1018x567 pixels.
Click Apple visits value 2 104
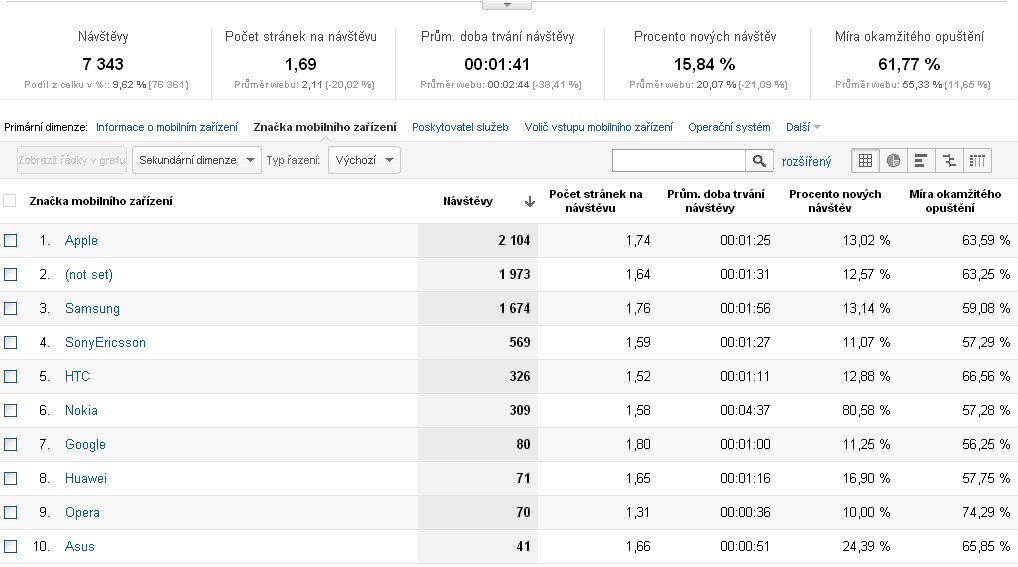[514, 240]
